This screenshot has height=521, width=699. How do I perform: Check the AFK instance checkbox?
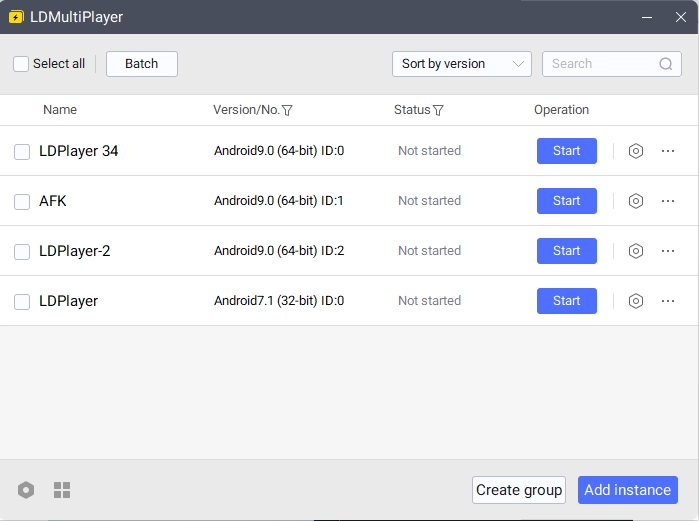[x=22, y=202]
